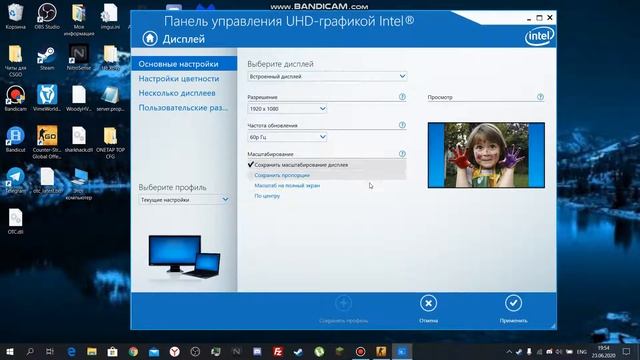Click the display preview image
This screenshot has width=640, height=360.
coord(486,155)
